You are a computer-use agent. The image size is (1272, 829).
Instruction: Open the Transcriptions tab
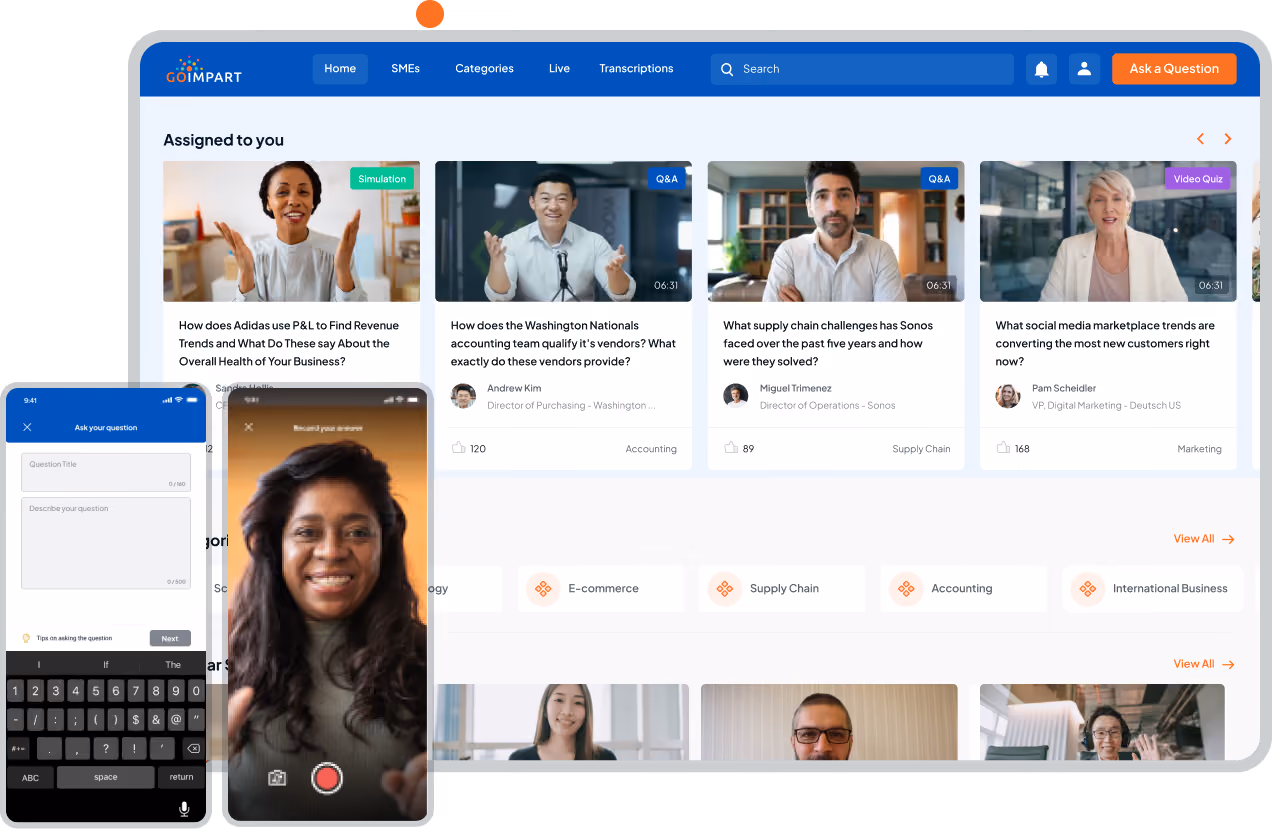[636, 69]
